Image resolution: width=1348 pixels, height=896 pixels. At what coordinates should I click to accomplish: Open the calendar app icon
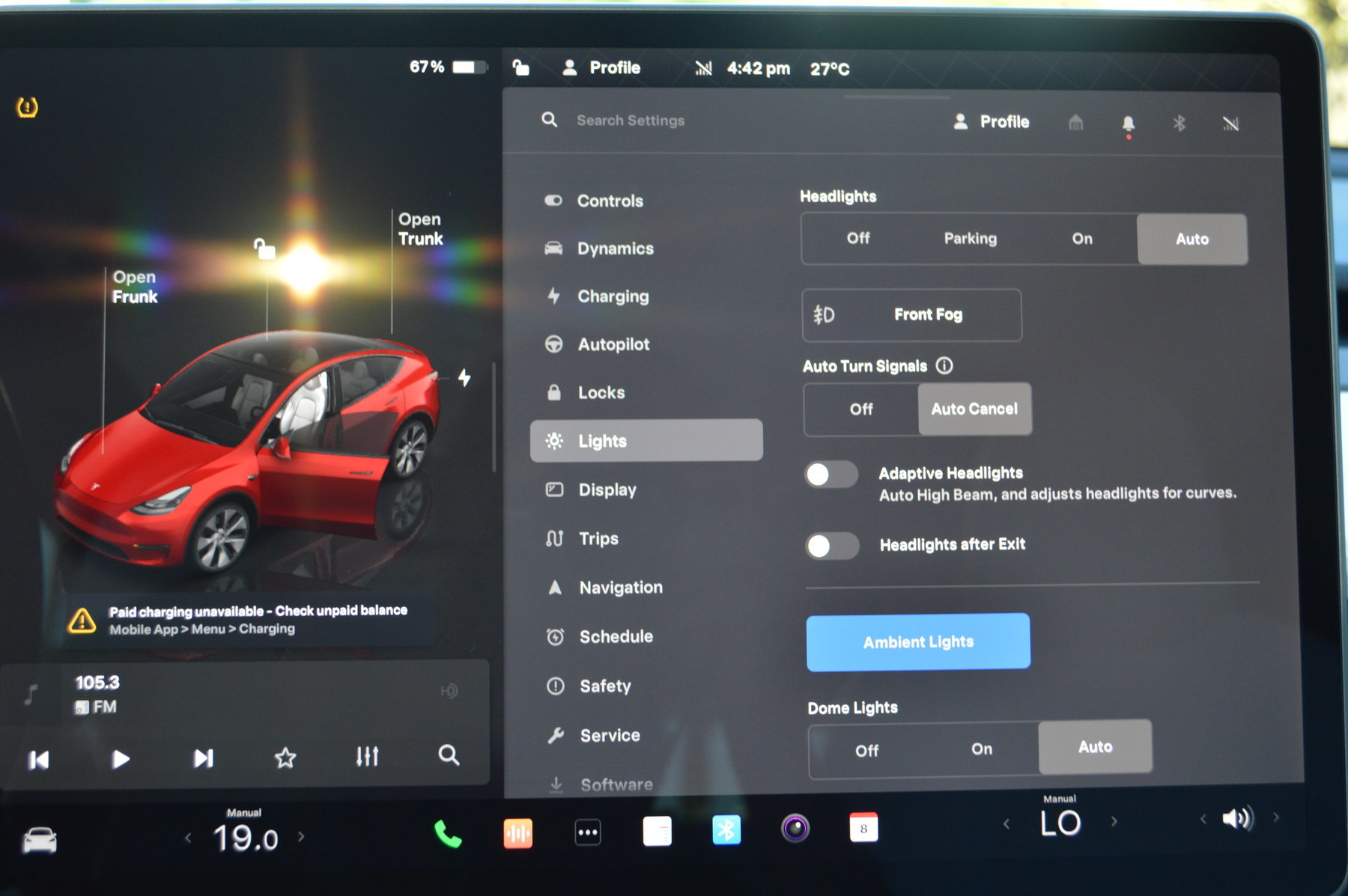pos(863,829)
